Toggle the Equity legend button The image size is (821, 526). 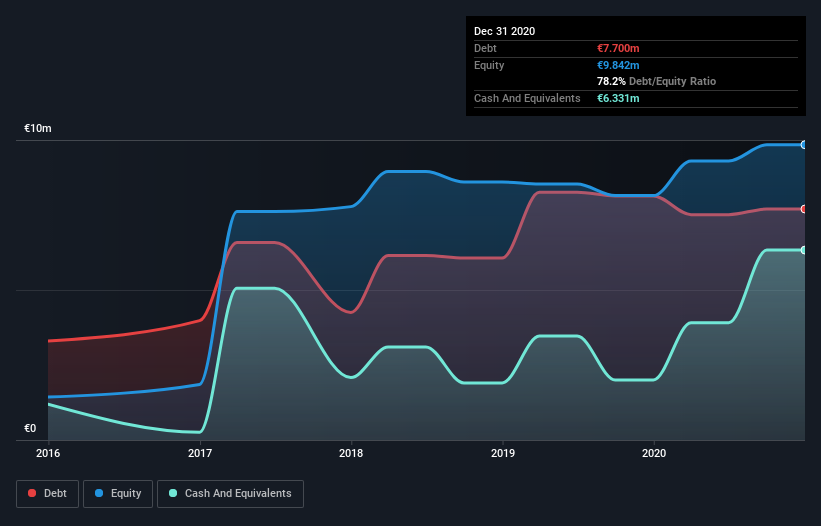(x=118, y=494)
